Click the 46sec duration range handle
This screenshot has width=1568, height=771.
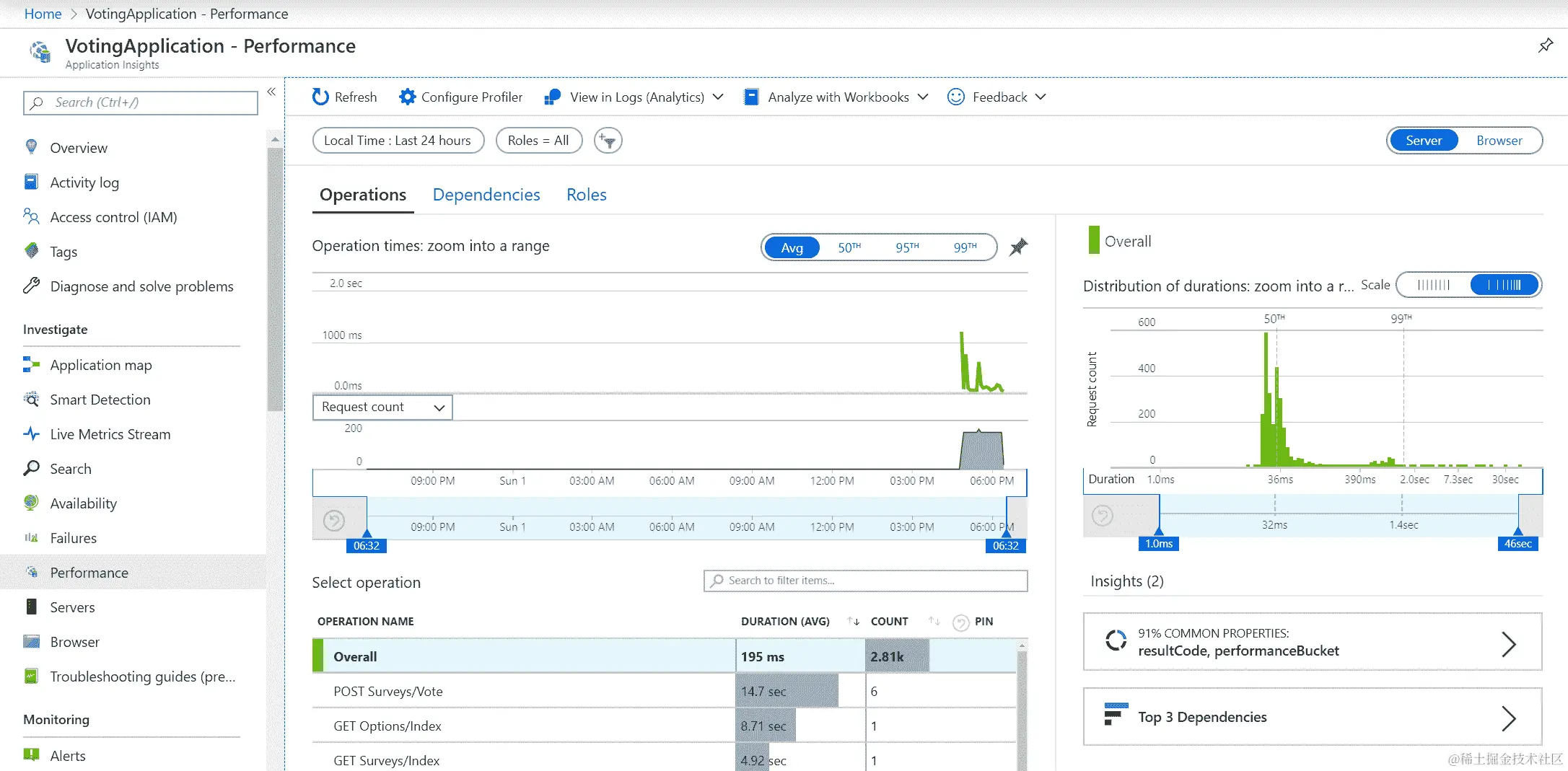click(1517, 543)
